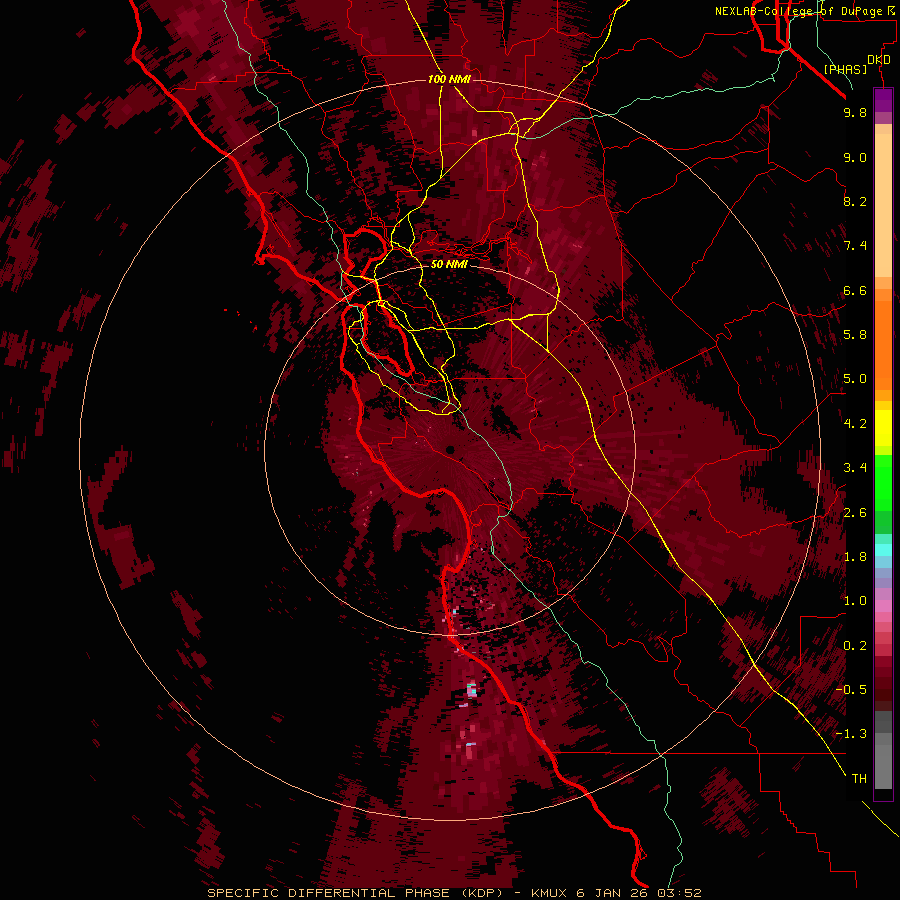
Task: Click the 3.4 scale value
Action: pyautogui.click(x=855, y=468)
